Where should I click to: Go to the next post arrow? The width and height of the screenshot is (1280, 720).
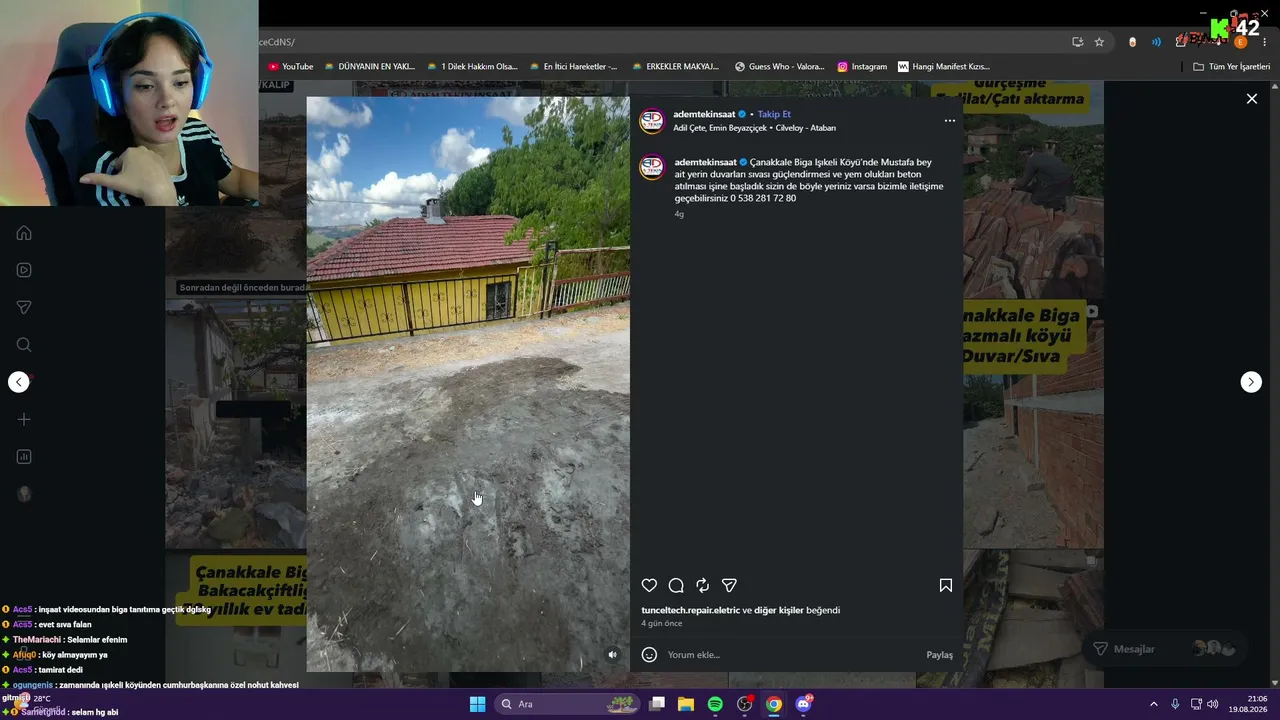pos(1251,382)
